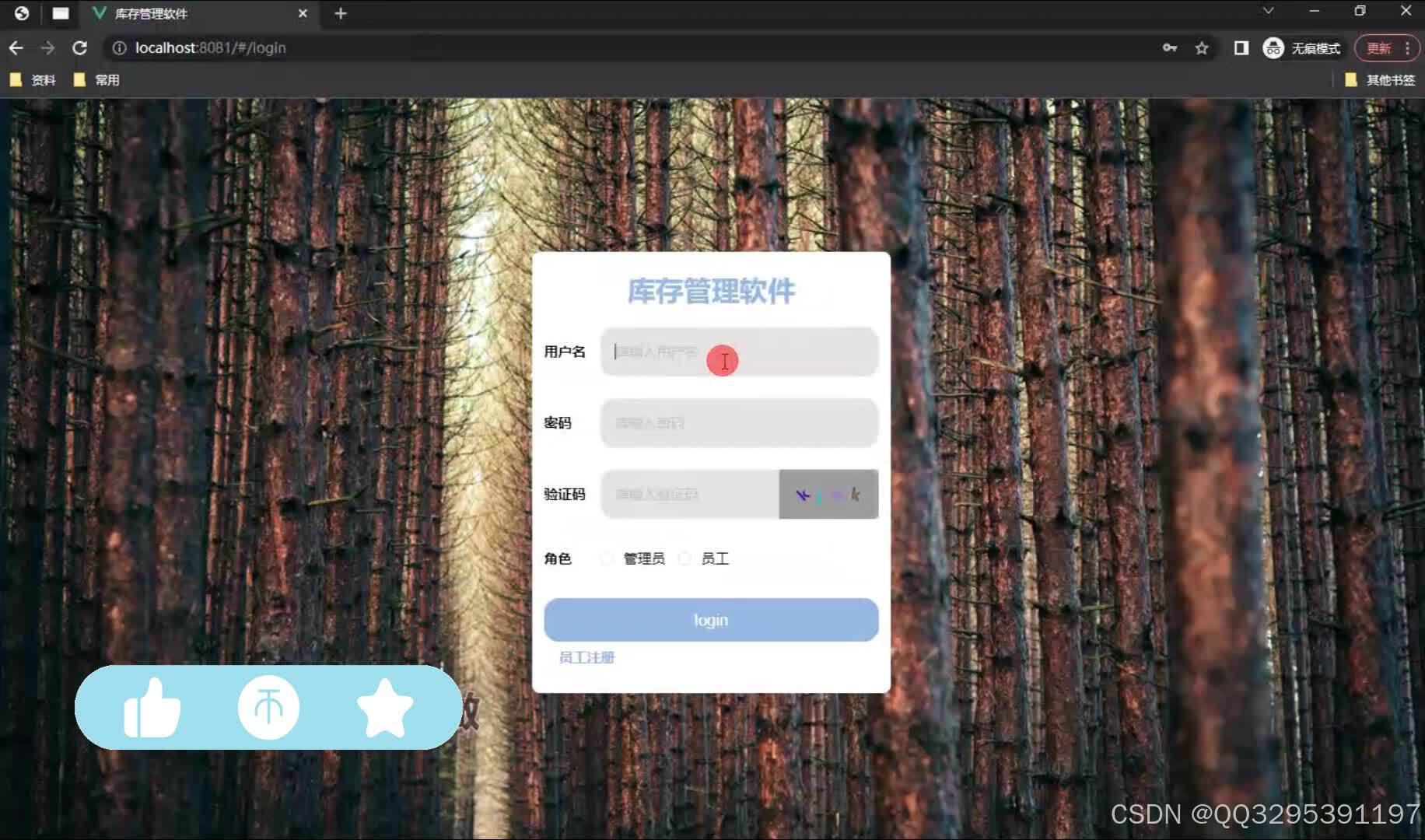
Task: Click the address bar URL localhost:8081
Action: pos(210,48)
